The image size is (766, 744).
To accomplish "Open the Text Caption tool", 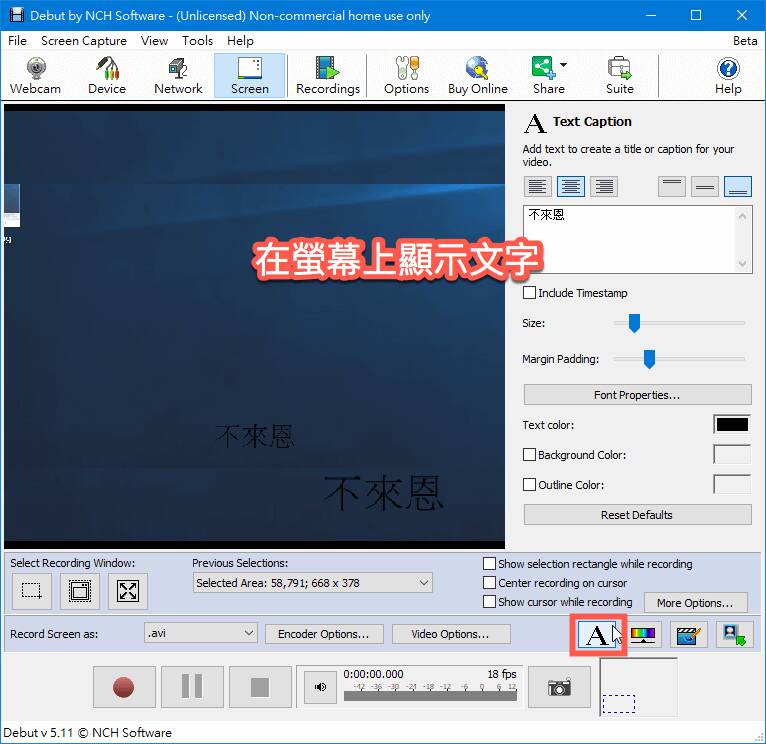I will coord(597,635).
